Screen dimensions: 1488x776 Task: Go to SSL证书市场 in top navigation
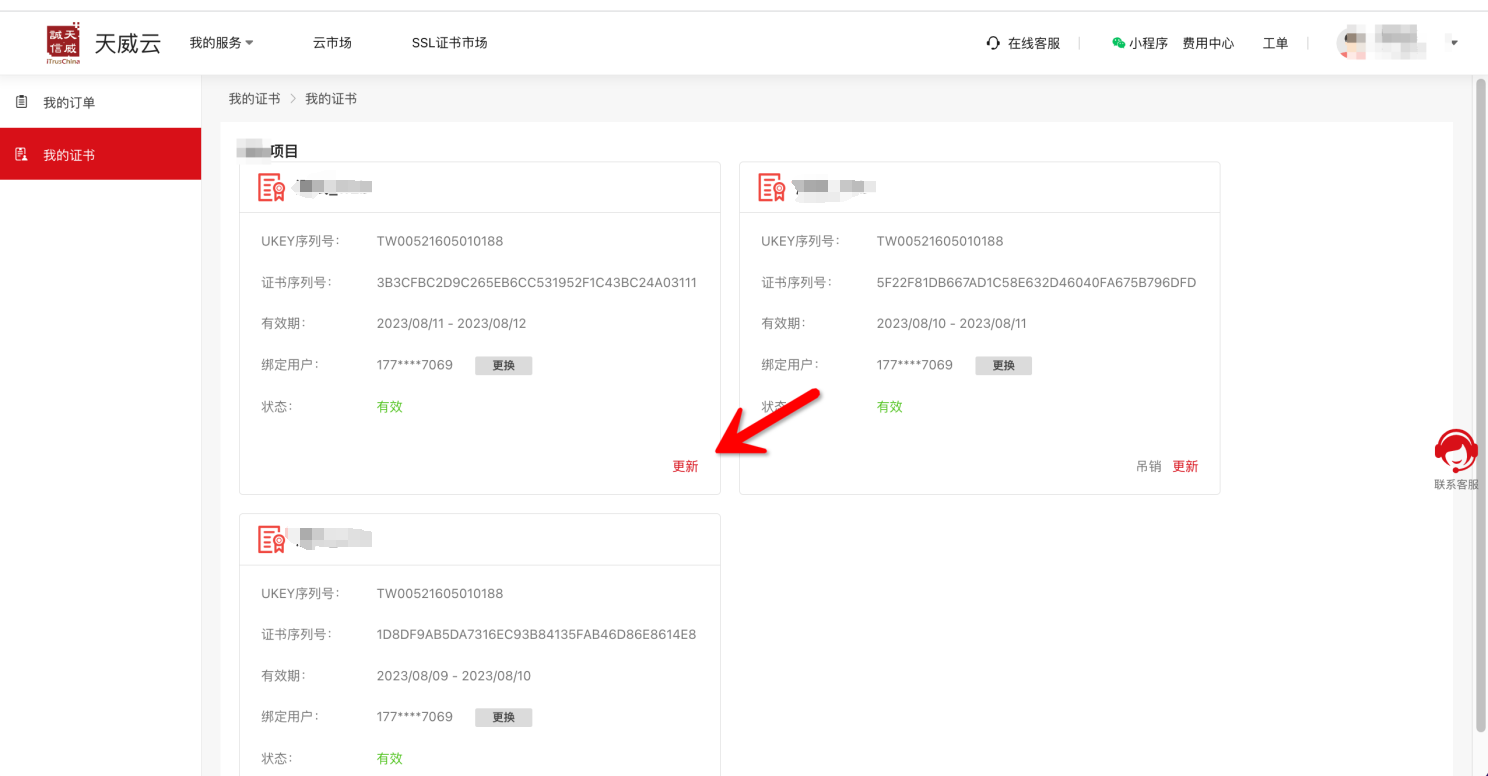tap(449, 43)
